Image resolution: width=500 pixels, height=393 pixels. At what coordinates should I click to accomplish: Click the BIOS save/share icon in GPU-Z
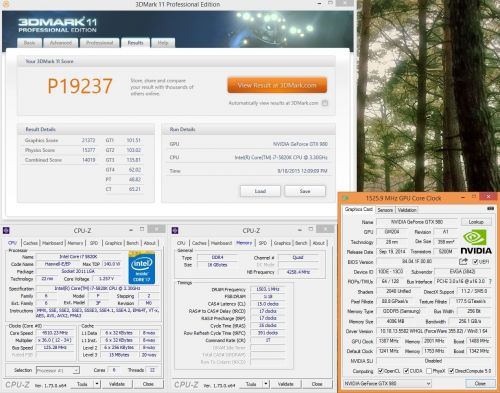click(463, 261)
